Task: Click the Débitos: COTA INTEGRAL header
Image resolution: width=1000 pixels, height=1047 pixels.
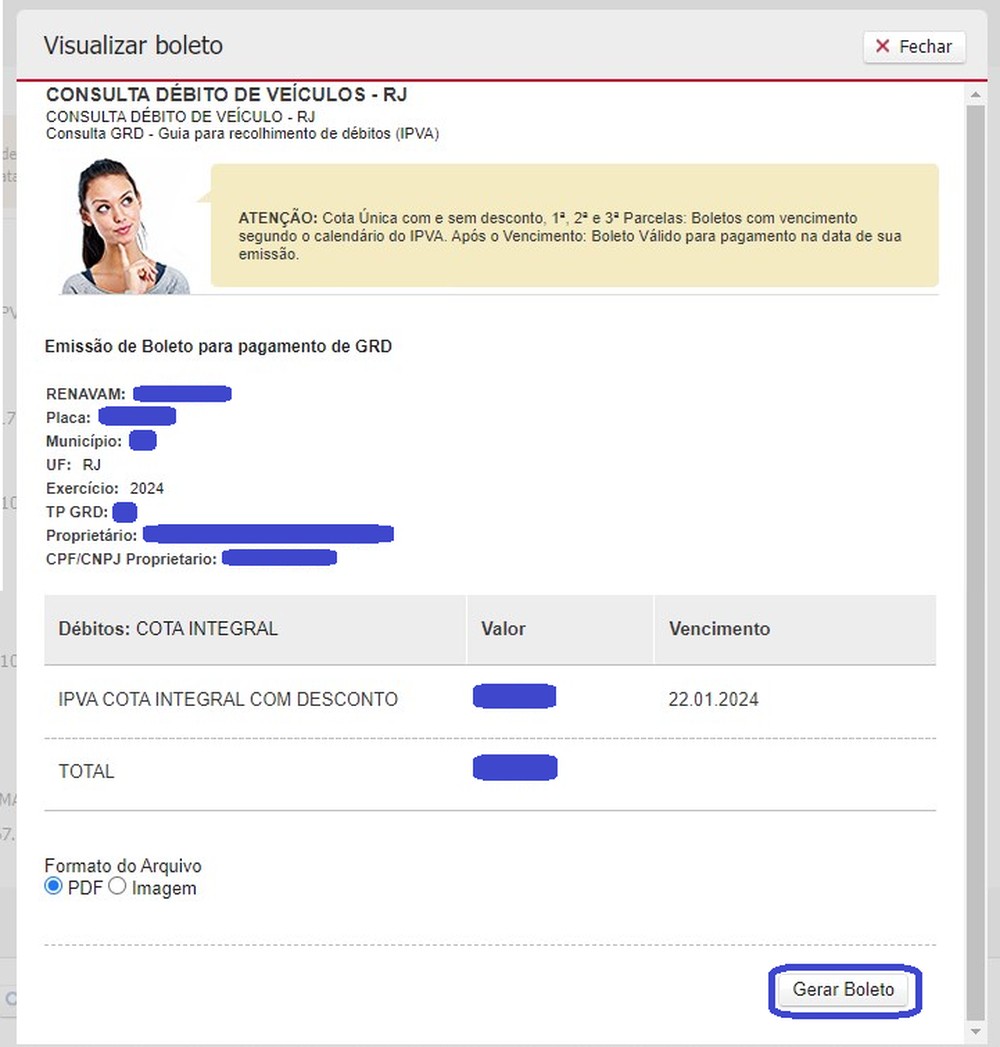Action: [x=168, y=629]
